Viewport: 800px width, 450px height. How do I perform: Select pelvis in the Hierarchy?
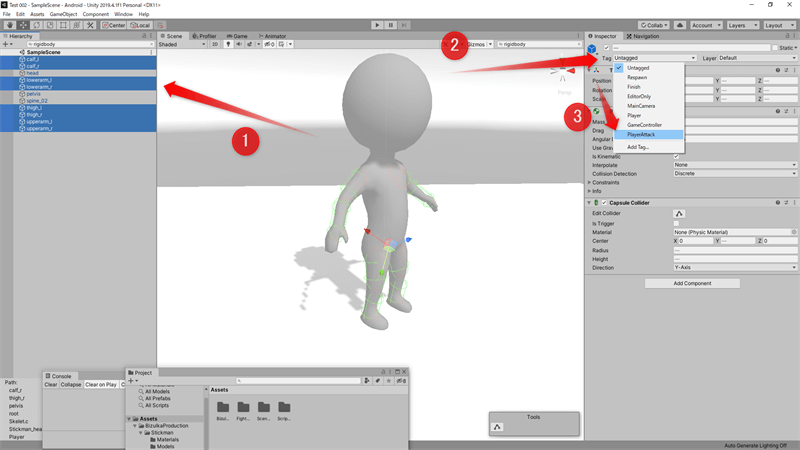pos(78,94)
